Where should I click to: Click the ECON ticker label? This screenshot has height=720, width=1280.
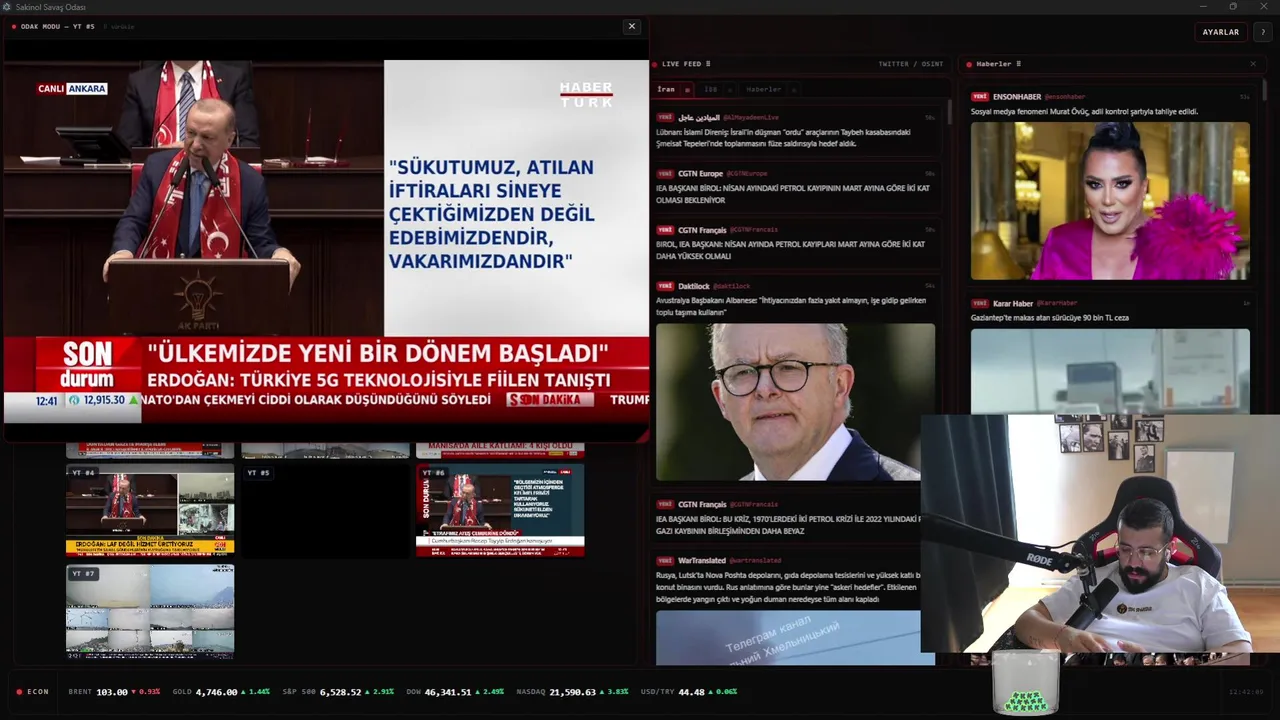point(38,692)
